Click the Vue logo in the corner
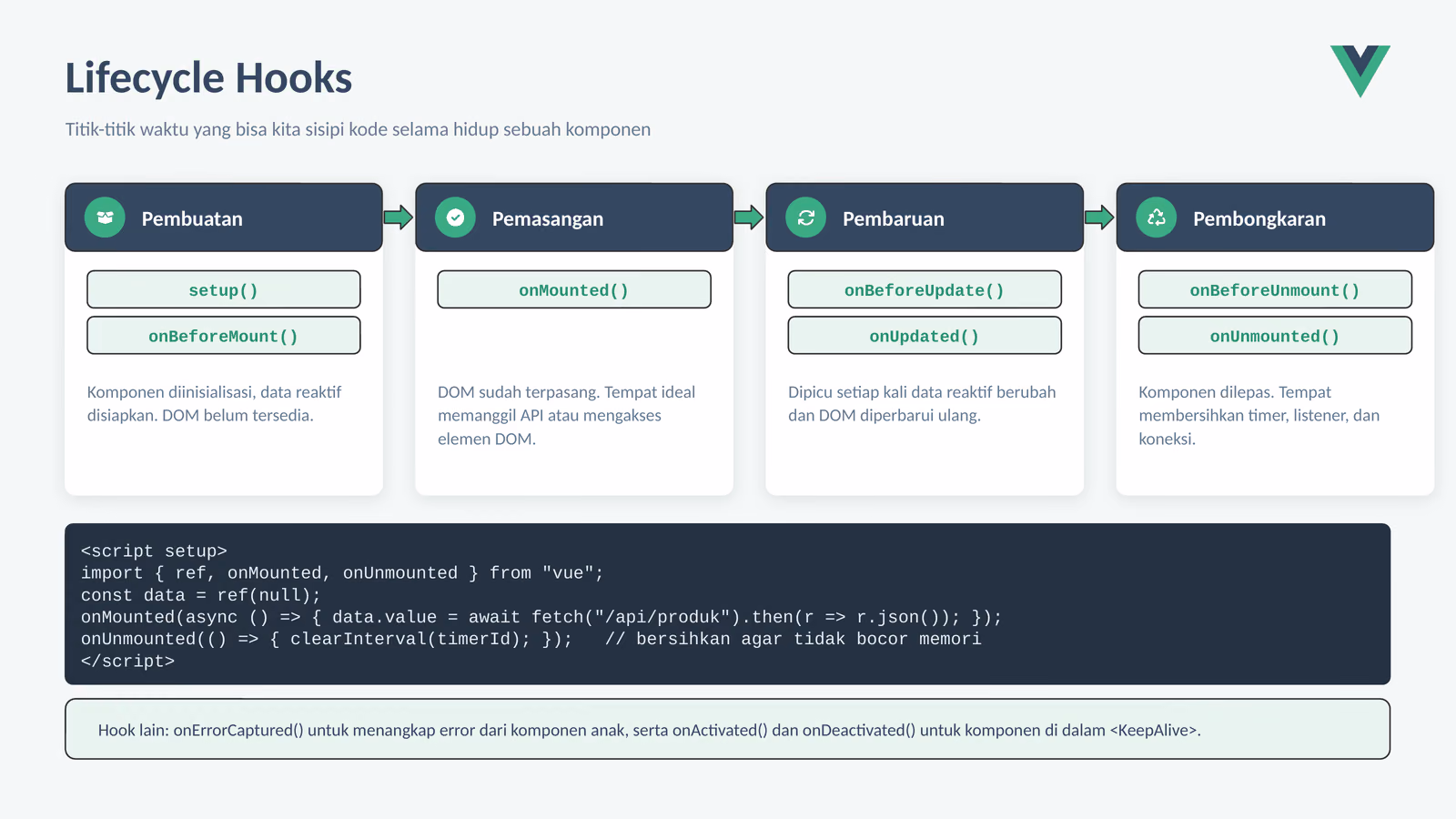The height and width of the screenshot is (819, 1456). [1360, 71]
